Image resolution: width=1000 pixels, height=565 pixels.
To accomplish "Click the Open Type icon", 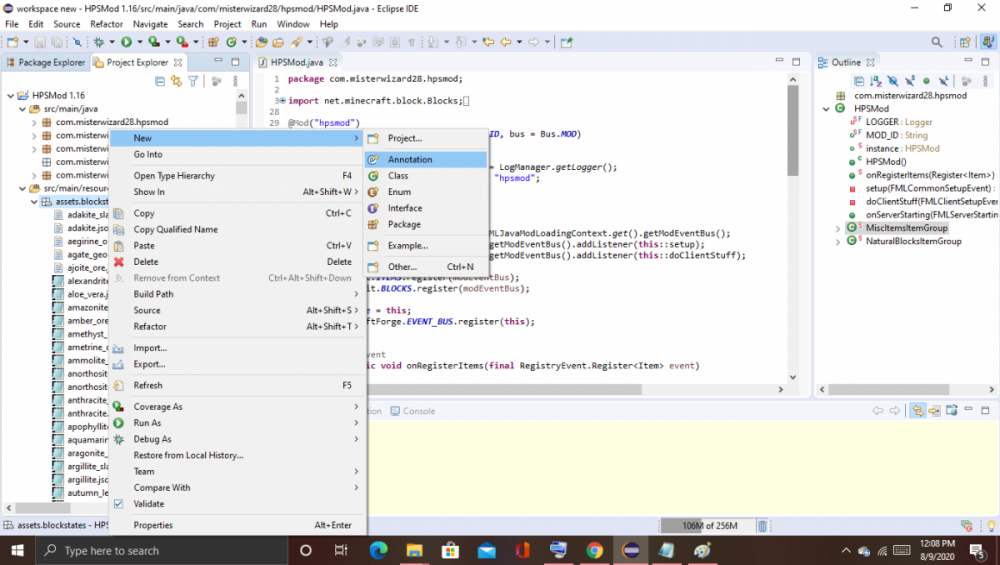I will [261, 42].
